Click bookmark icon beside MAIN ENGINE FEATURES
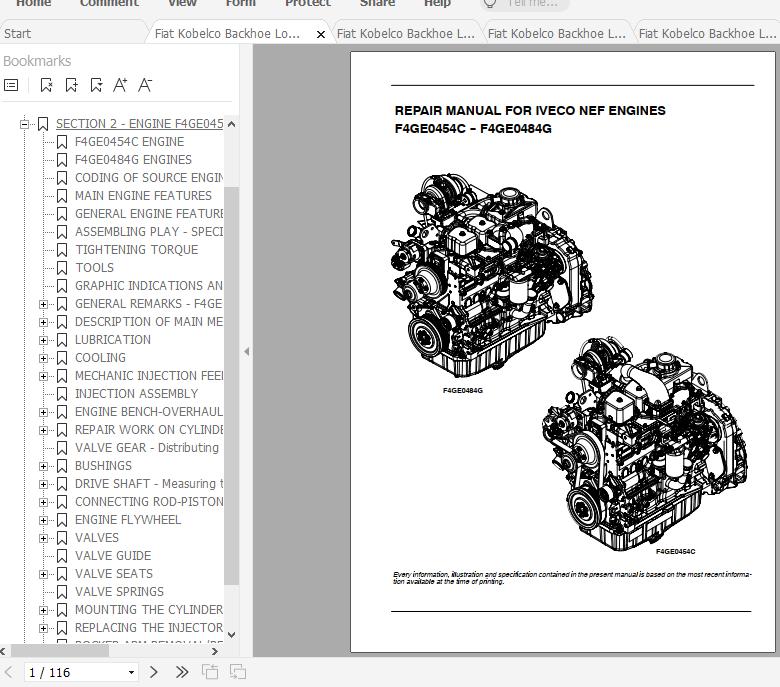The image size is (780, 687). [62, 196]
